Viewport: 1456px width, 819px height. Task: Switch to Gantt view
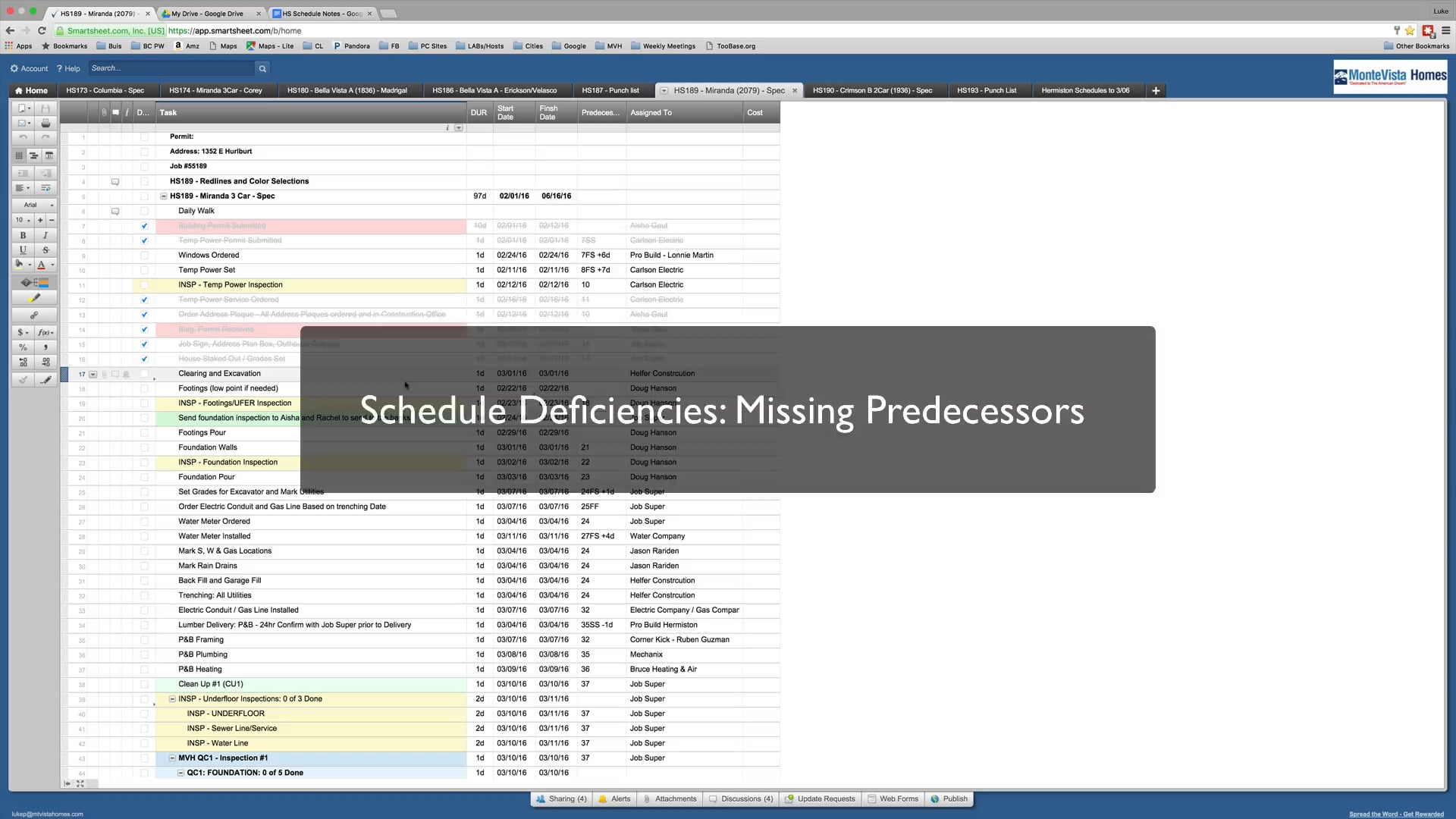33,155
